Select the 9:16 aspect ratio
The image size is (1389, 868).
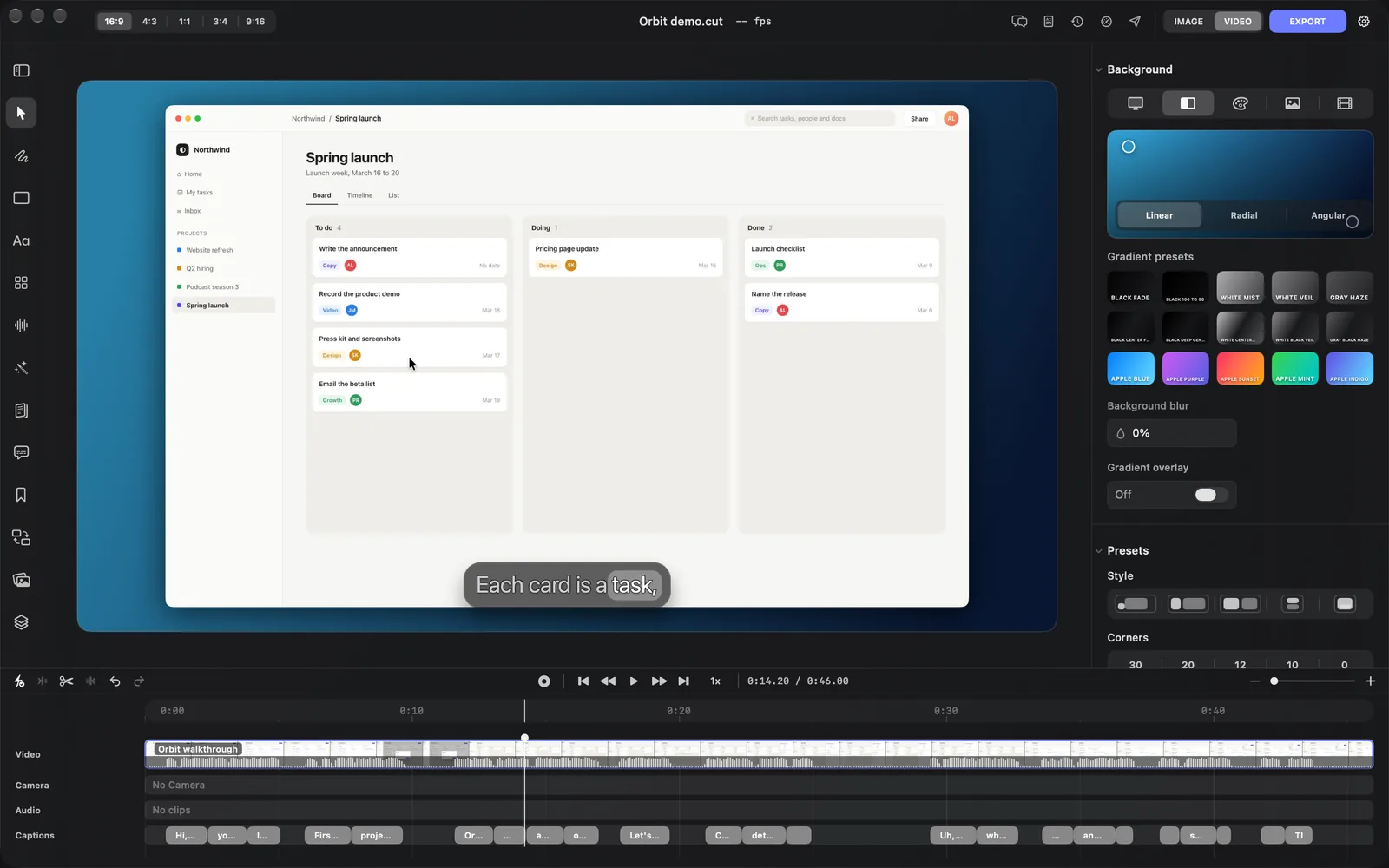255,22
